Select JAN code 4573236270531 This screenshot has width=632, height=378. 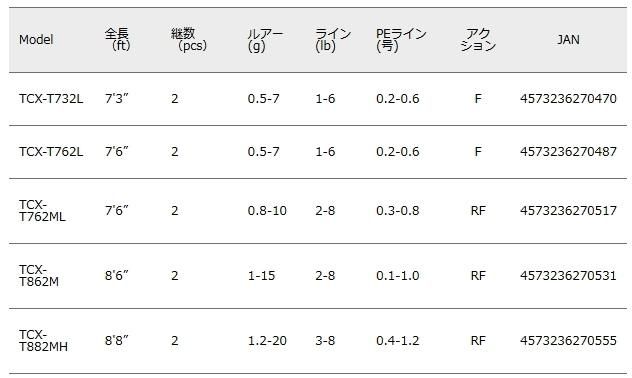568,275
